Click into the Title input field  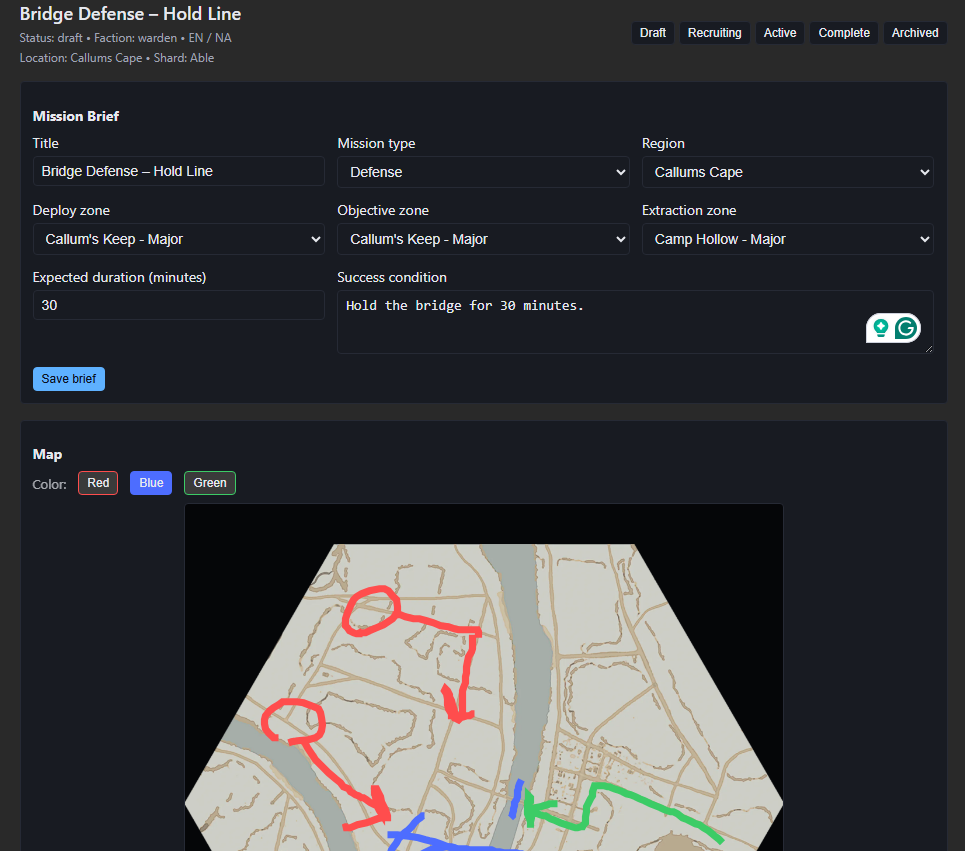click(x=178, y=171)
